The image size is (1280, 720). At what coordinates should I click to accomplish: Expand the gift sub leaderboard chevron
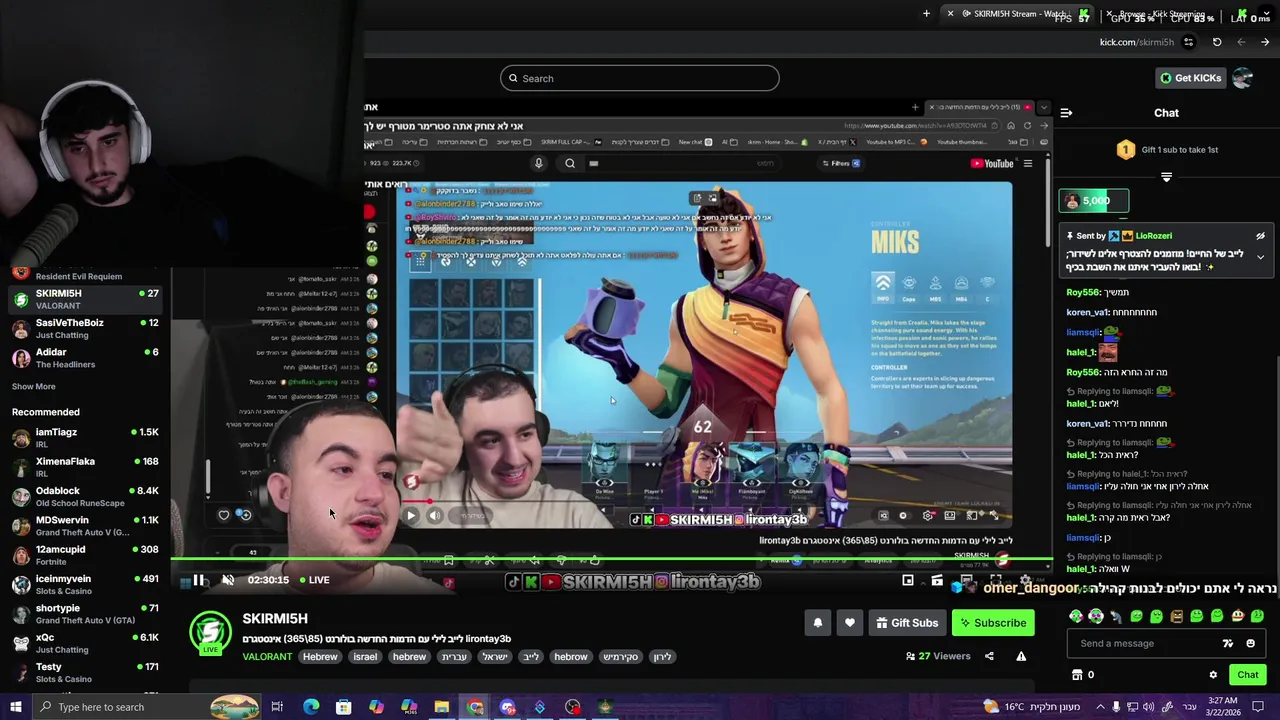pyautogui.click(x=1166, y=177)
